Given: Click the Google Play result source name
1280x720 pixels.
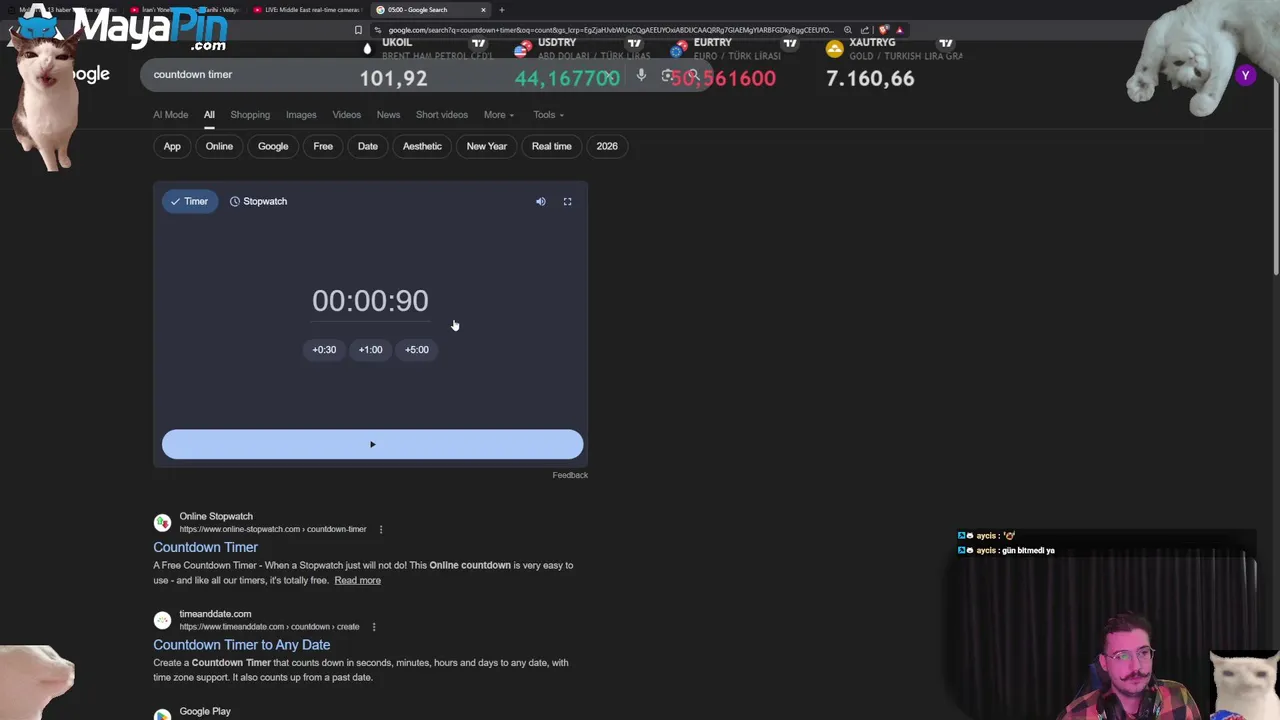Looking at the screenshot, I should [x=205, y=712].
